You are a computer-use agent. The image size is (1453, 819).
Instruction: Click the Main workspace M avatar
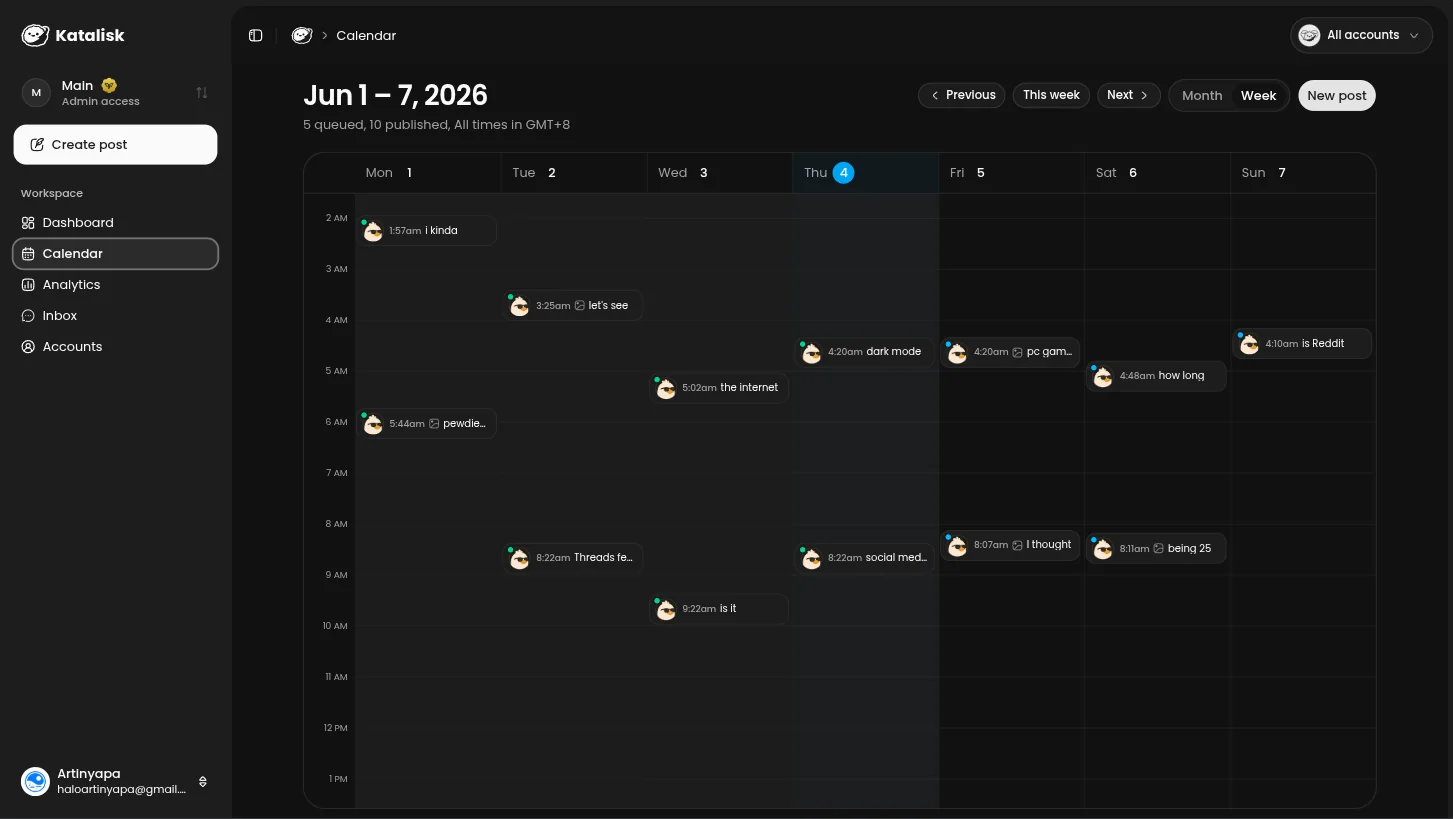[x=36, y=92]
